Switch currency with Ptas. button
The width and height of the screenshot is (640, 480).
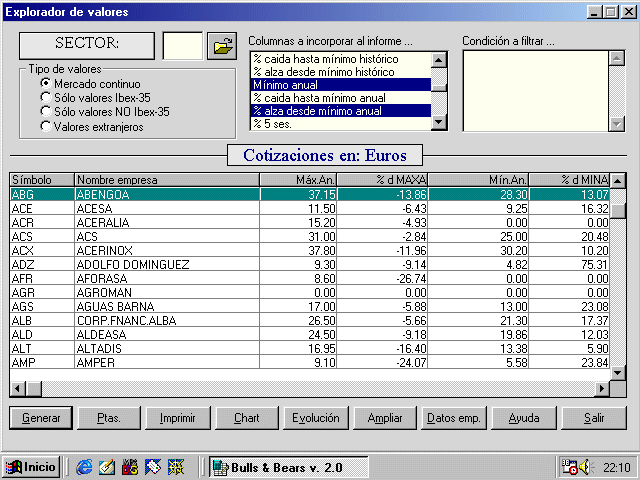(109, 418)
